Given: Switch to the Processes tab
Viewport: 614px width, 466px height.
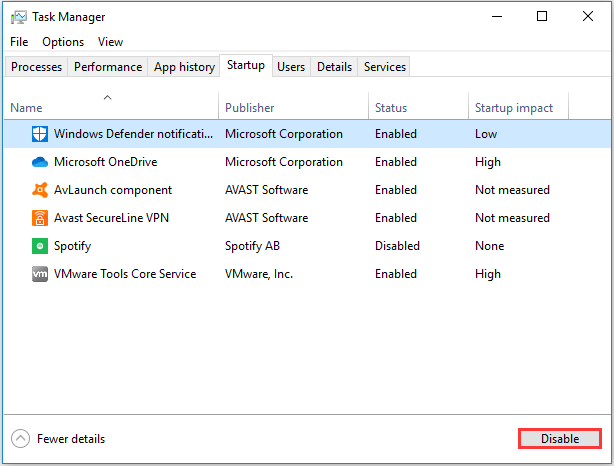Looking at the screenshot, I should click(x=36, y=67).
